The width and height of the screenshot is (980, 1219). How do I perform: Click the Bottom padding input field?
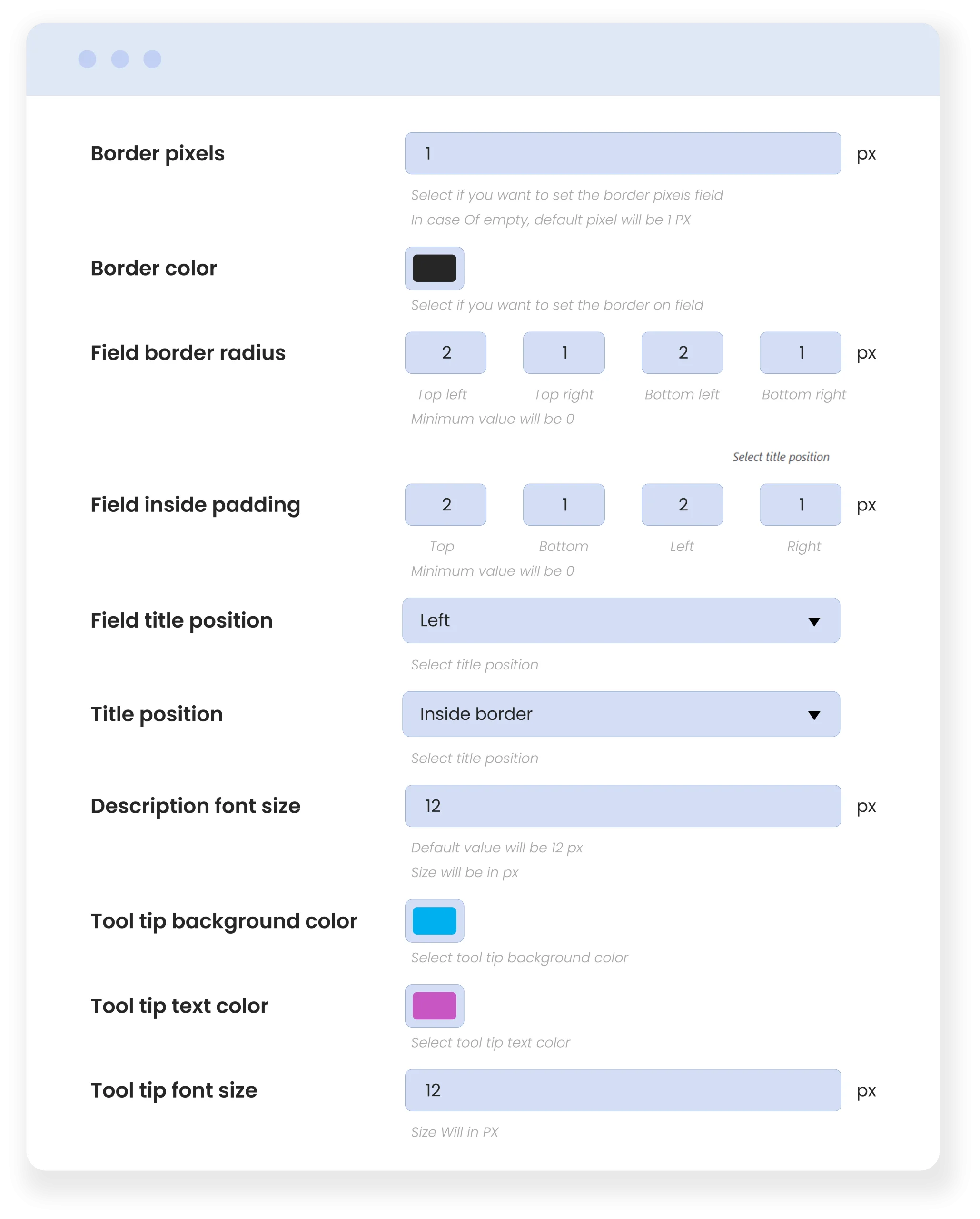(x=564, y=504)
